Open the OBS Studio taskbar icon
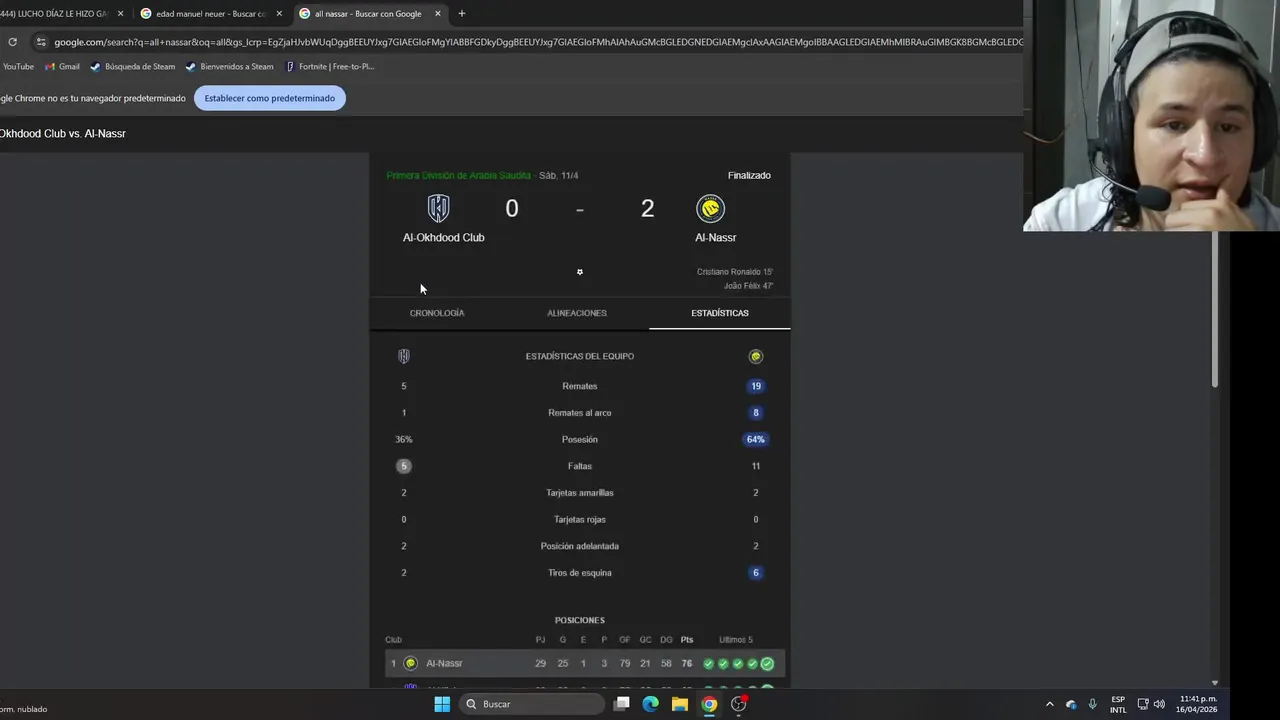The image size is (1280, 720). (x=739, y=704)
